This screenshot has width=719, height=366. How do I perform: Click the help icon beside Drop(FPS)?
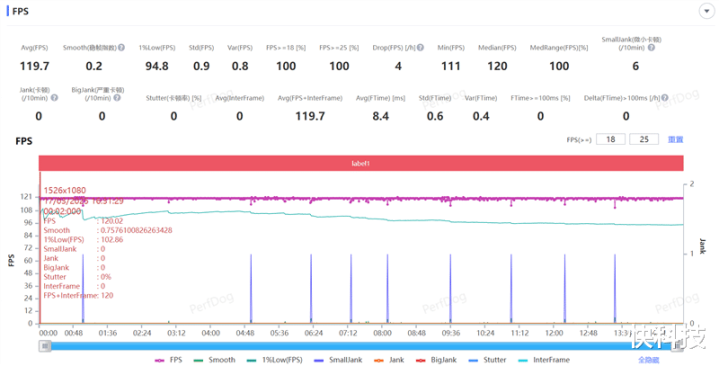click(420, 47)
